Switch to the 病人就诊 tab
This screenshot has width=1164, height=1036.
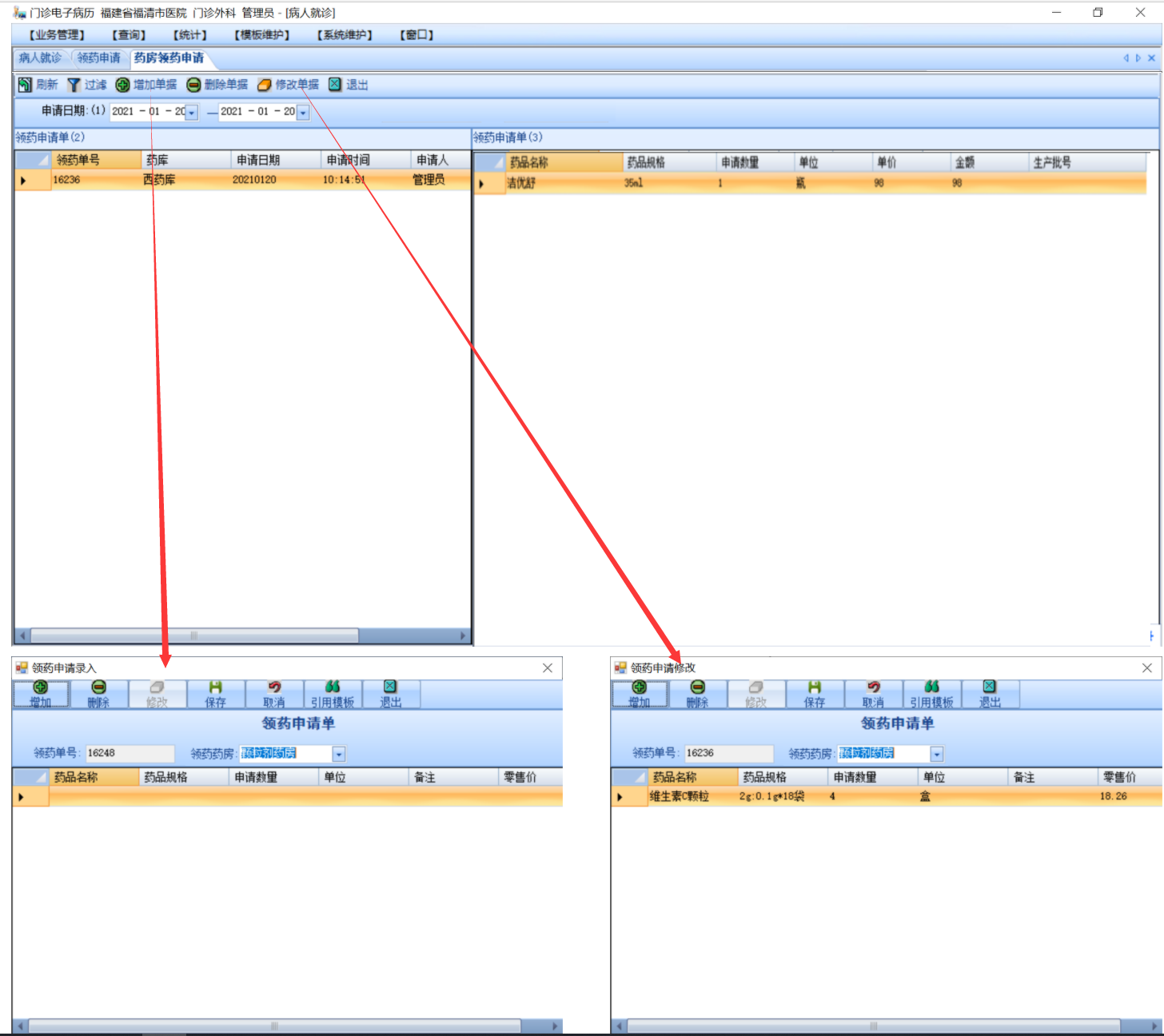pyautogui.click(x=40, y=58)
